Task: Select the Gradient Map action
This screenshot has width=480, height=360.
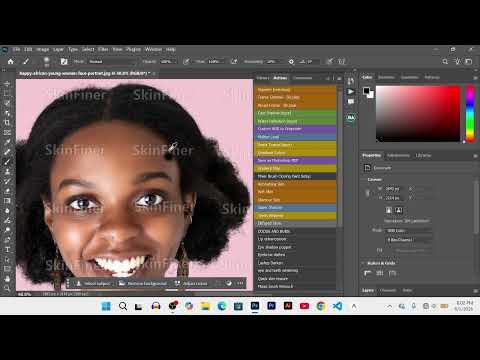Action: pos(295,168)
